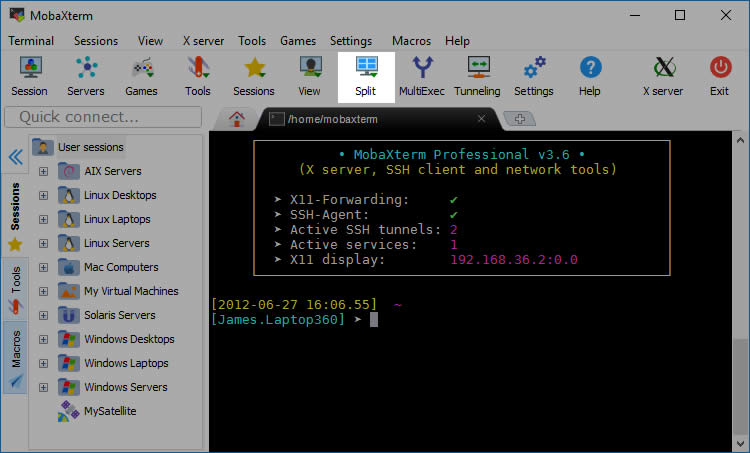
Task: Click the Games toolbar icon
Action: click(141, 75)
